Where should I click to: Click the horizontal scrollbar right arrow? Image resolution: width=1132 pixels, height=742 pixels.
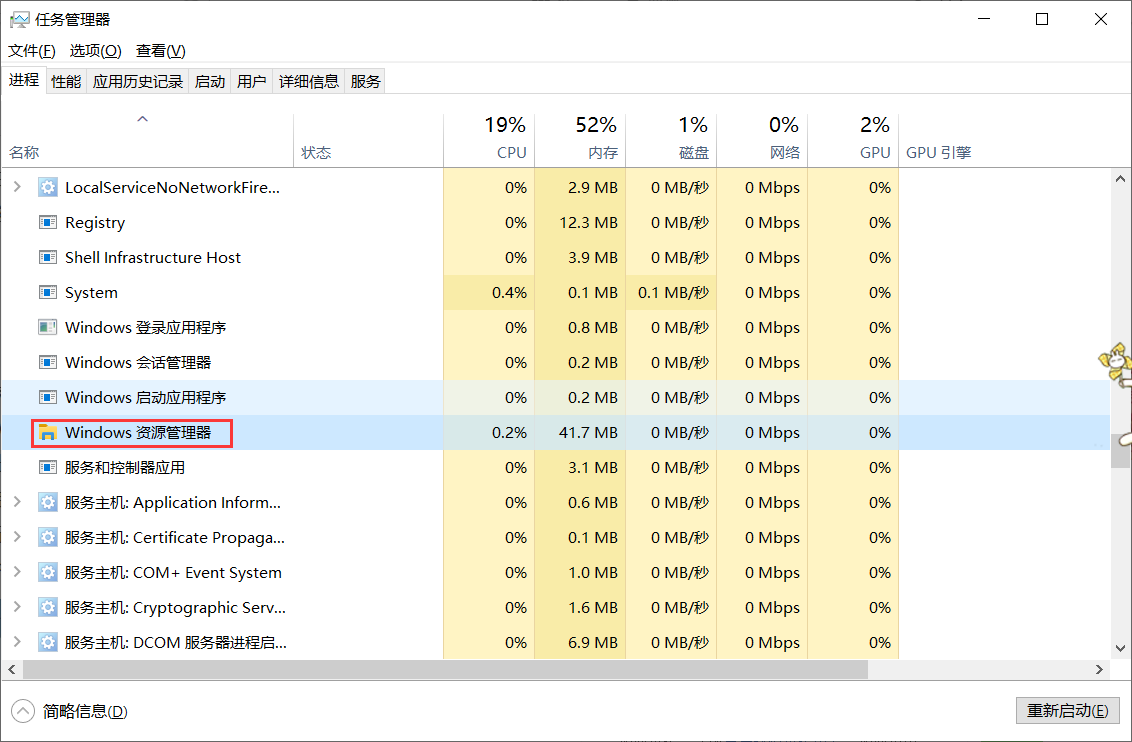[x=1100, y=670]
